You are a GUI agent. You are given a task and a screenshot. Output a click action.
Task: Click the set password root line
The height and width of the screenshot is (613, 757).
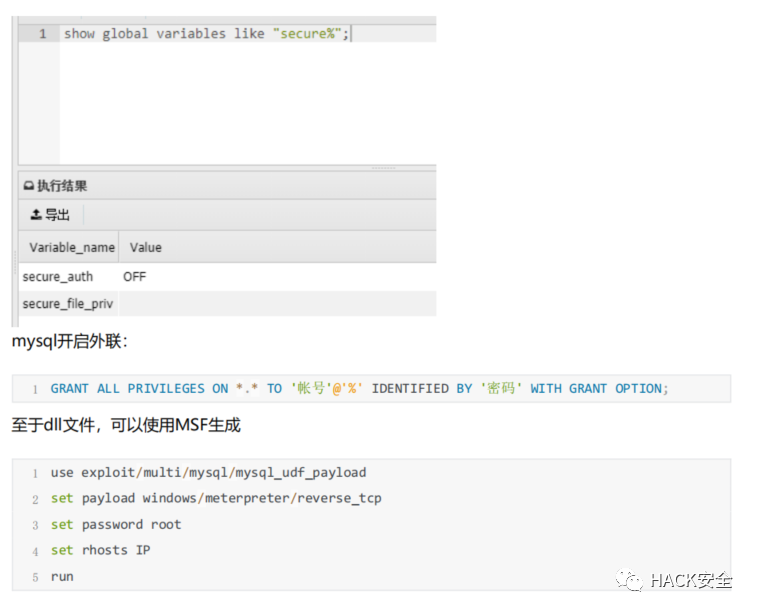(116, 524)
